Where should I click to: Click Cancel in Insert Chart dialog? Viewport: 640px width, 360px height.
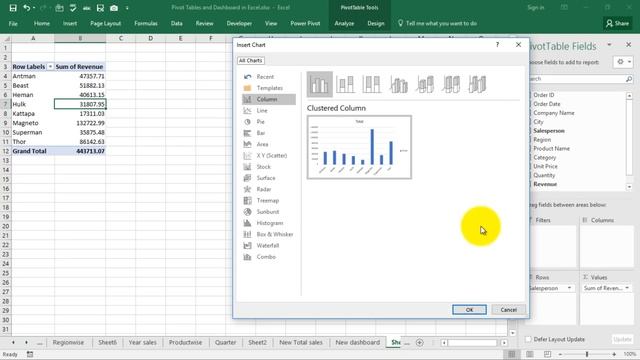click(509, 310)
